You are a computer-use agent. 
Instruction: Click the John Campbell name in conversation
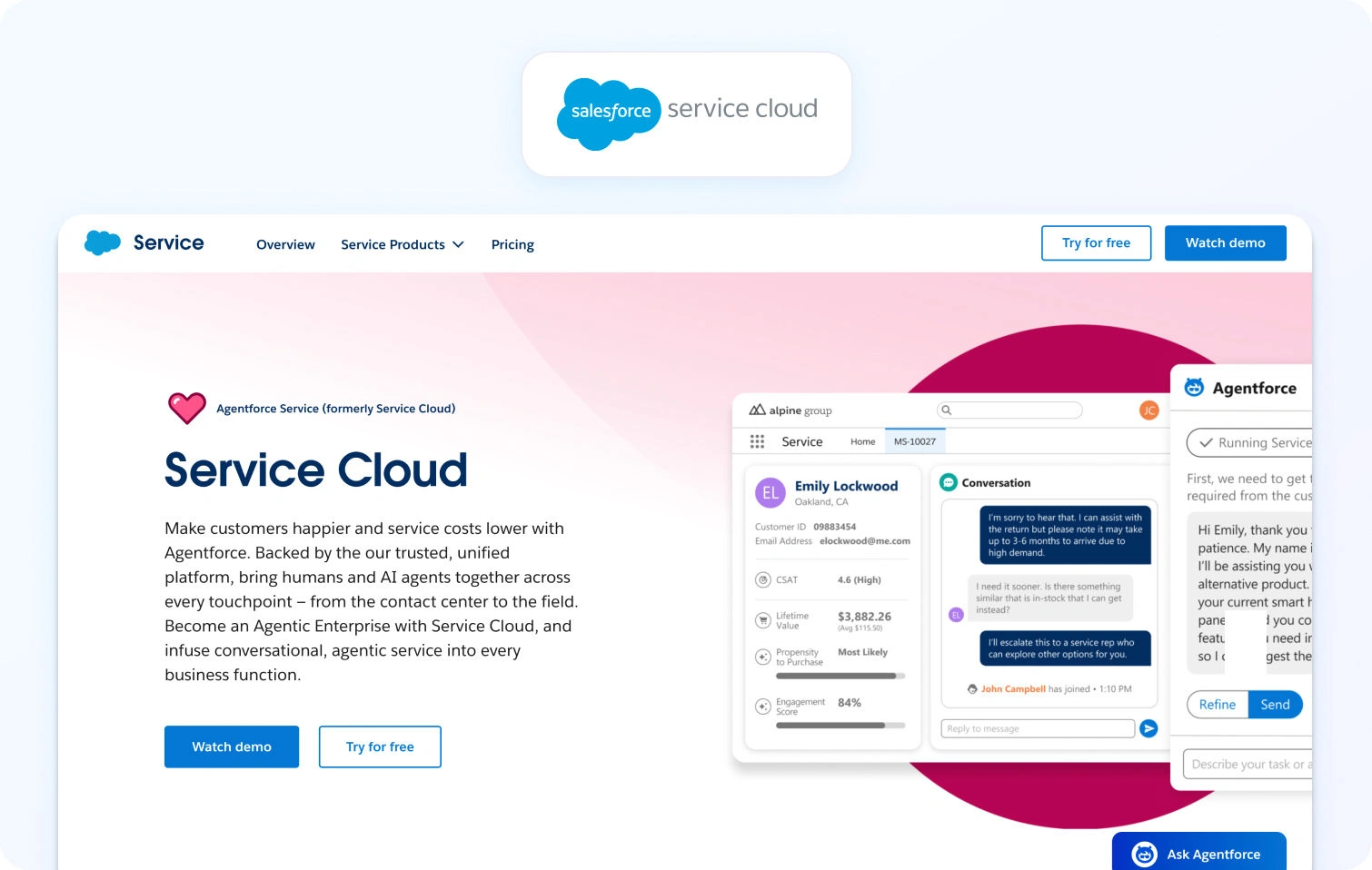[x=1013, y=689]
